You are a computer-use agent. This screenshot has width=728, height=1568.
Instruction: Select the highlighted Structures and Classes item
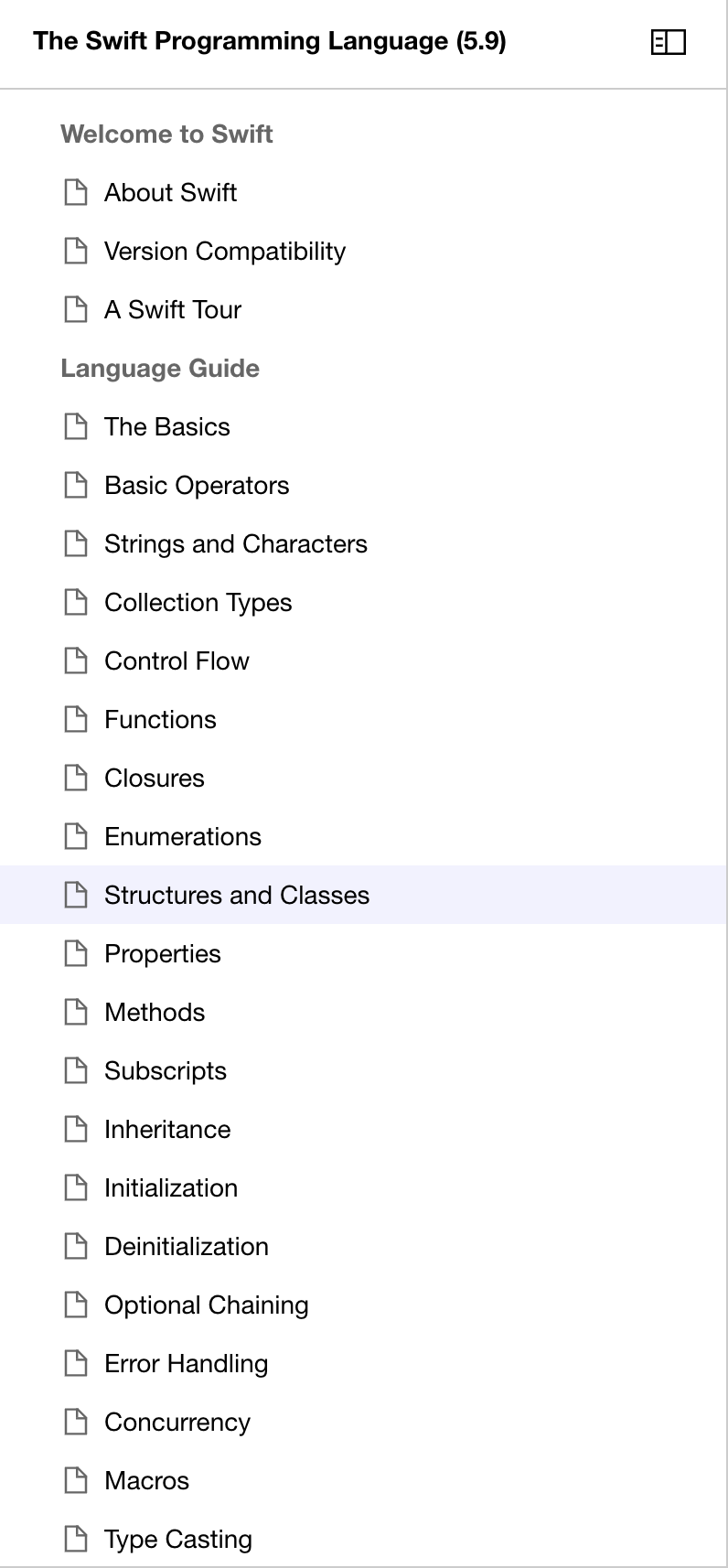click(x=237, y=895)
